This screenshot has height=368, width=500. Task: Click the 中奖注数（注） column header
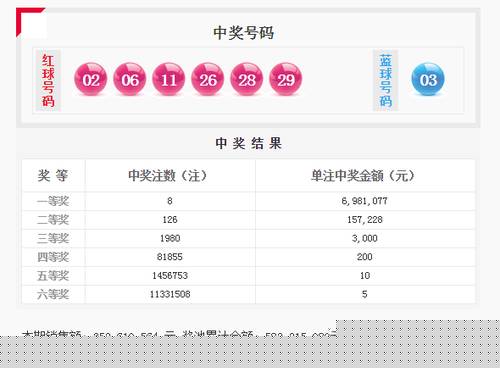coord(168,175)
